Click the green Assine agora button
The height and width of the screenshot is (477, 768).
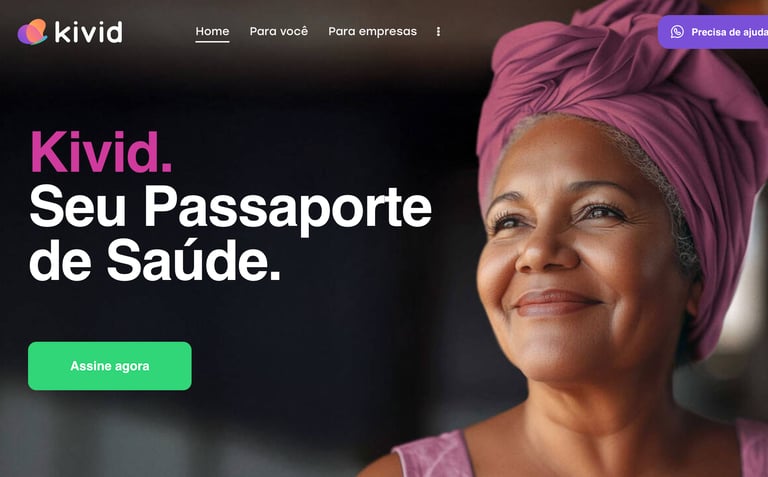[x=110, y=366]
